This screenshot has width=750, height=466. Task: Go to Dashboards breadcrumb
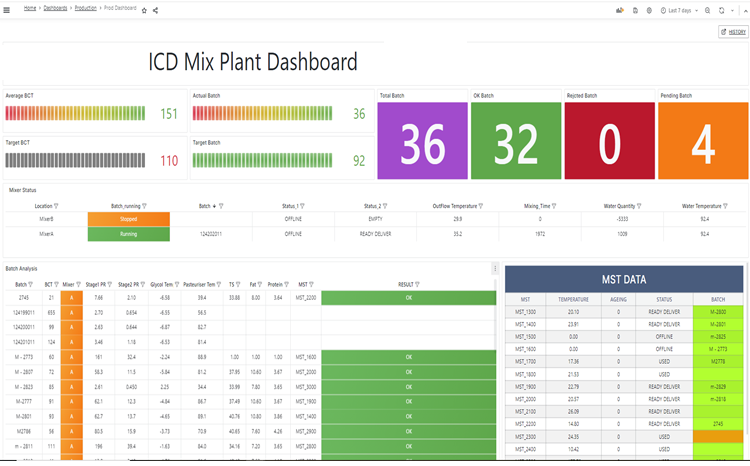pos(55,8)
